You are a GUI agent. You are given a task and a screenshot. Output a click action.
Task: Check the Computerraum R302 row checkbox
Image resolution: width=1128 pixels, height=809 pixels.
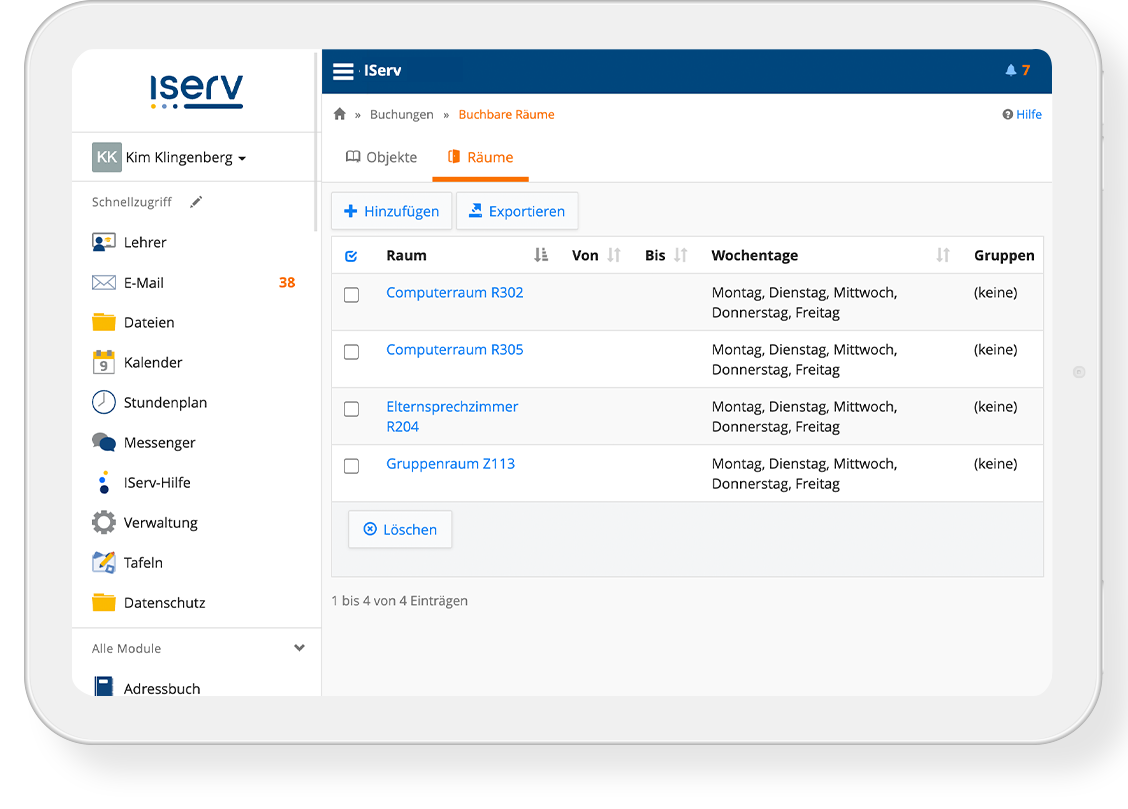point(351,295)
